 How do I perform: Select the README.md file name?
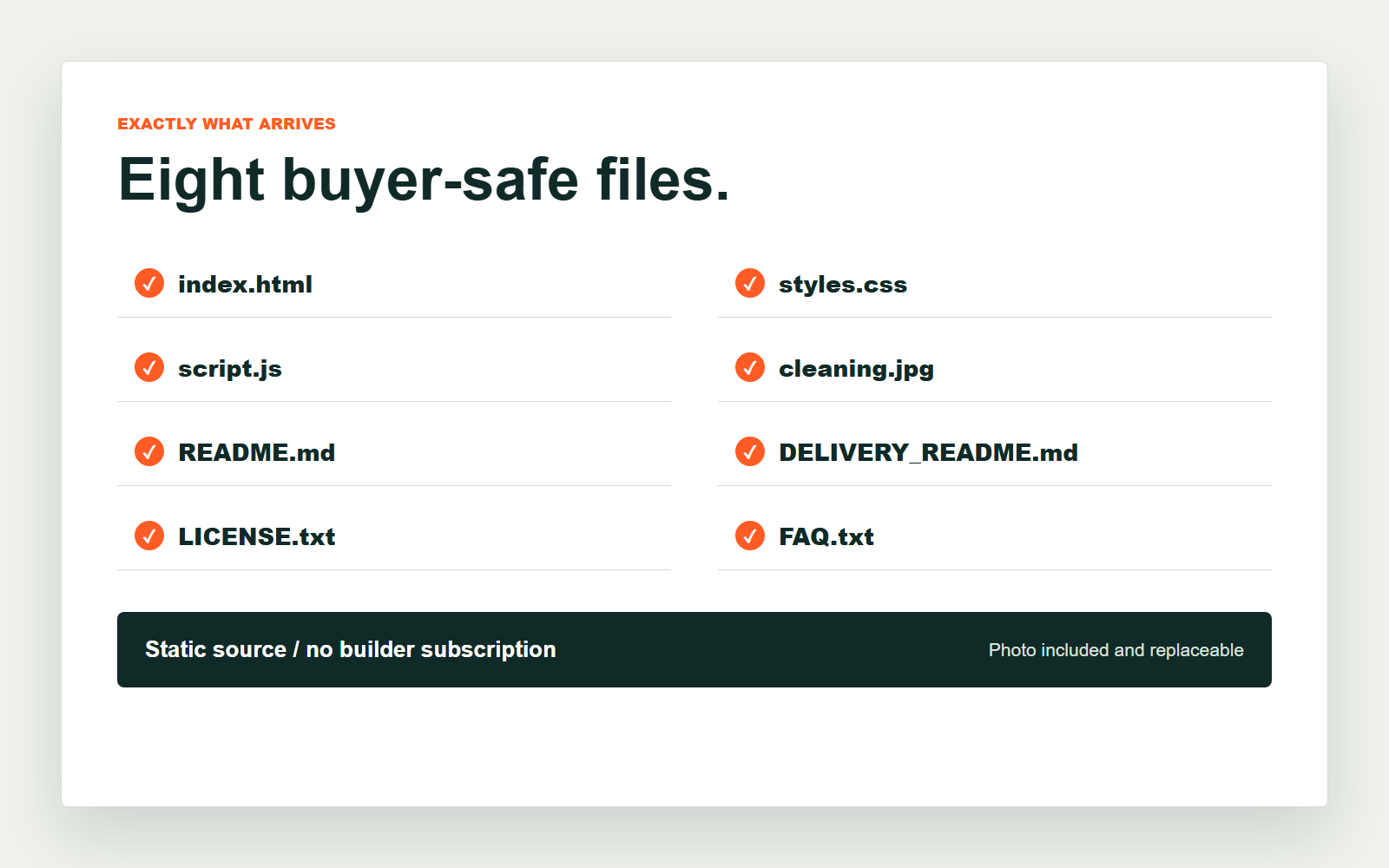pyautogui.click(x=257, y=452)
